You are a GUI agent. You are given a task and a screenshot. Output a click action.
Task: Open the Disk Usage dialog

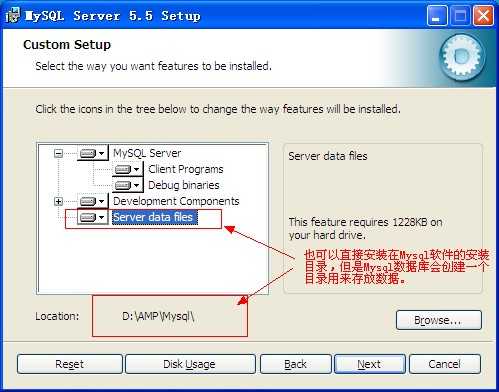pyautogui.click(x=190, y=364)
